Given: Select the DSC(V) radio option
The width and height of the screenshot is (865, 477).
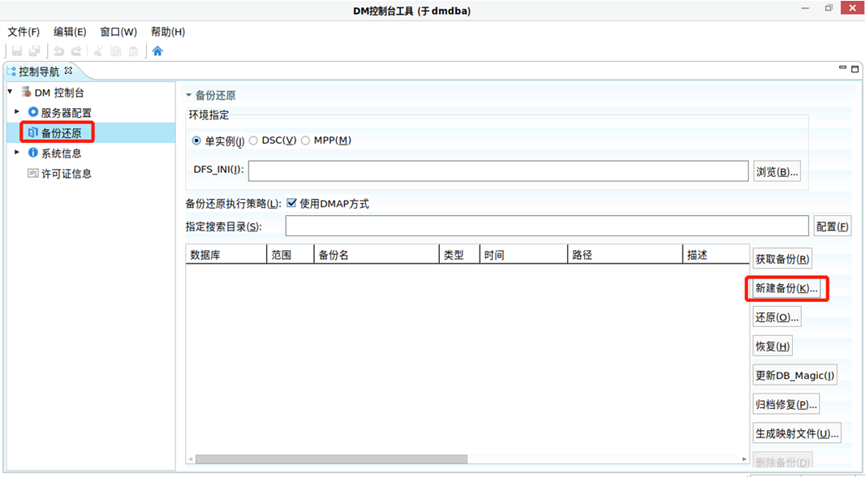Looking at the screenshot, I should click(253, 141).
